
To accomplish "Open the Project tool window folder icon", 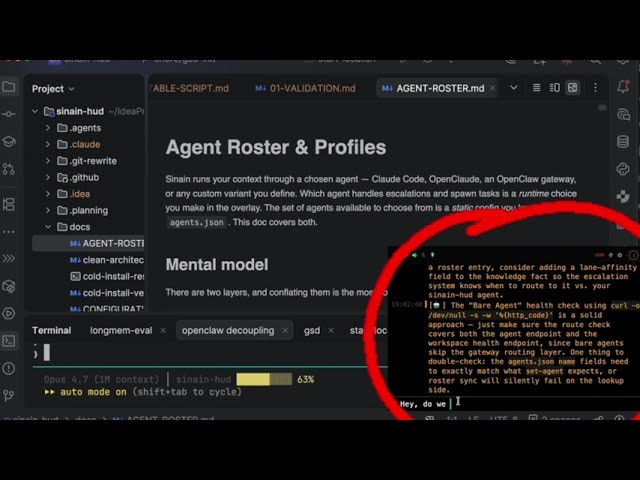I will [9, 87].
